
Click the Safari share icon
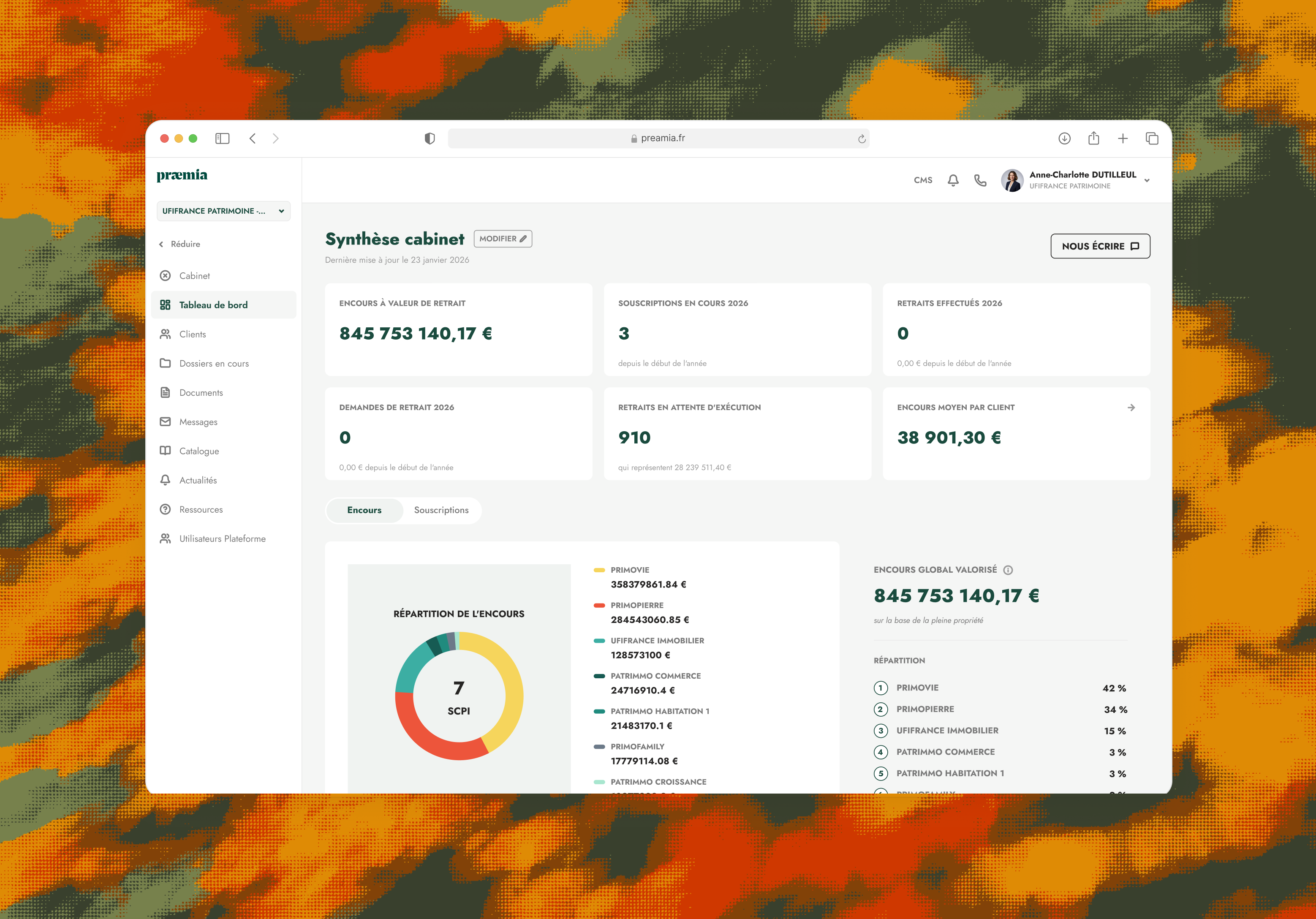click(1093, 138)
